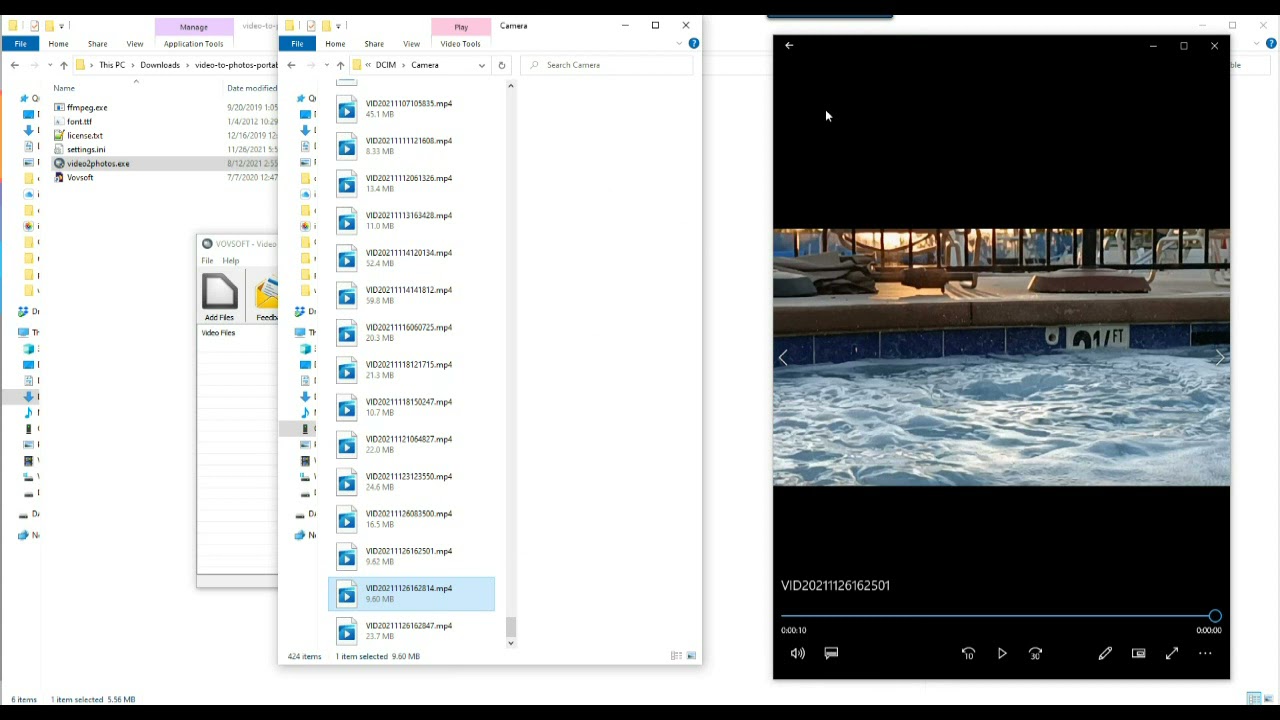Open the Vovsoft shortcut item
Viewport: 1280px width, 720px height.
pyautogui.click(x=80, y=177)
